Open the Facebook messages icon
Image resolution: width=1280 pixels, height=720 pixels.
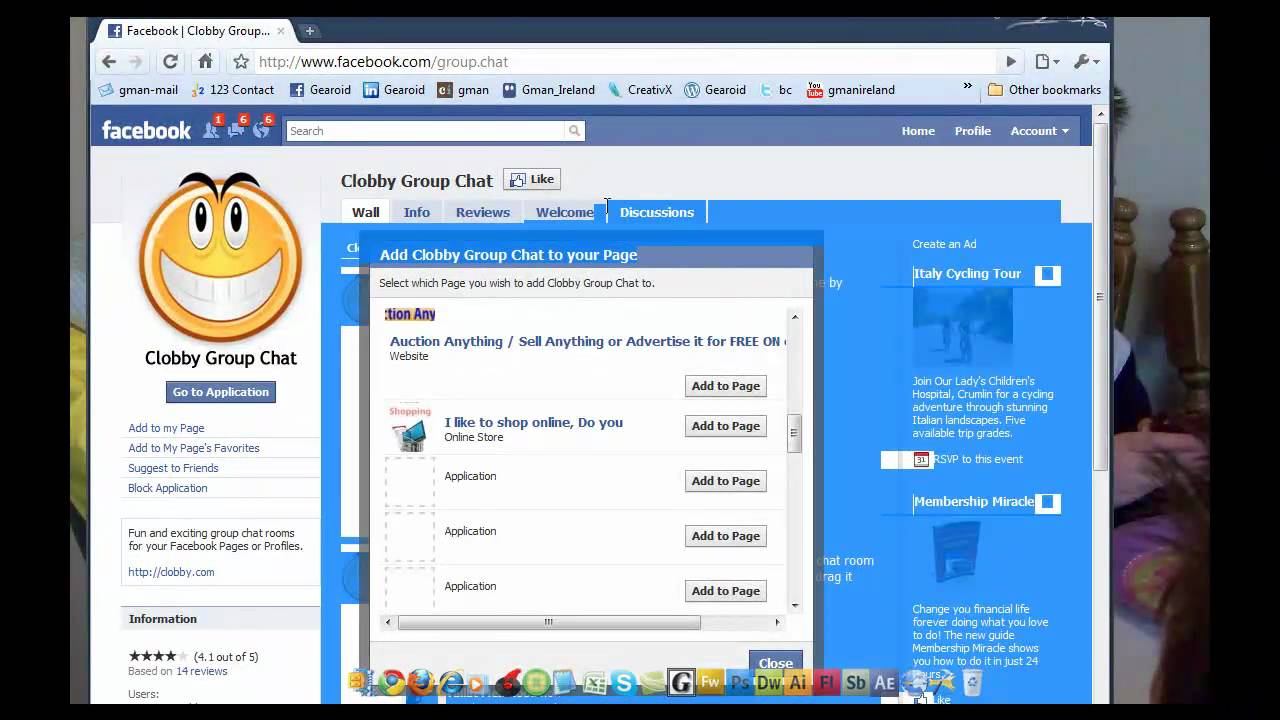point(236,129)
